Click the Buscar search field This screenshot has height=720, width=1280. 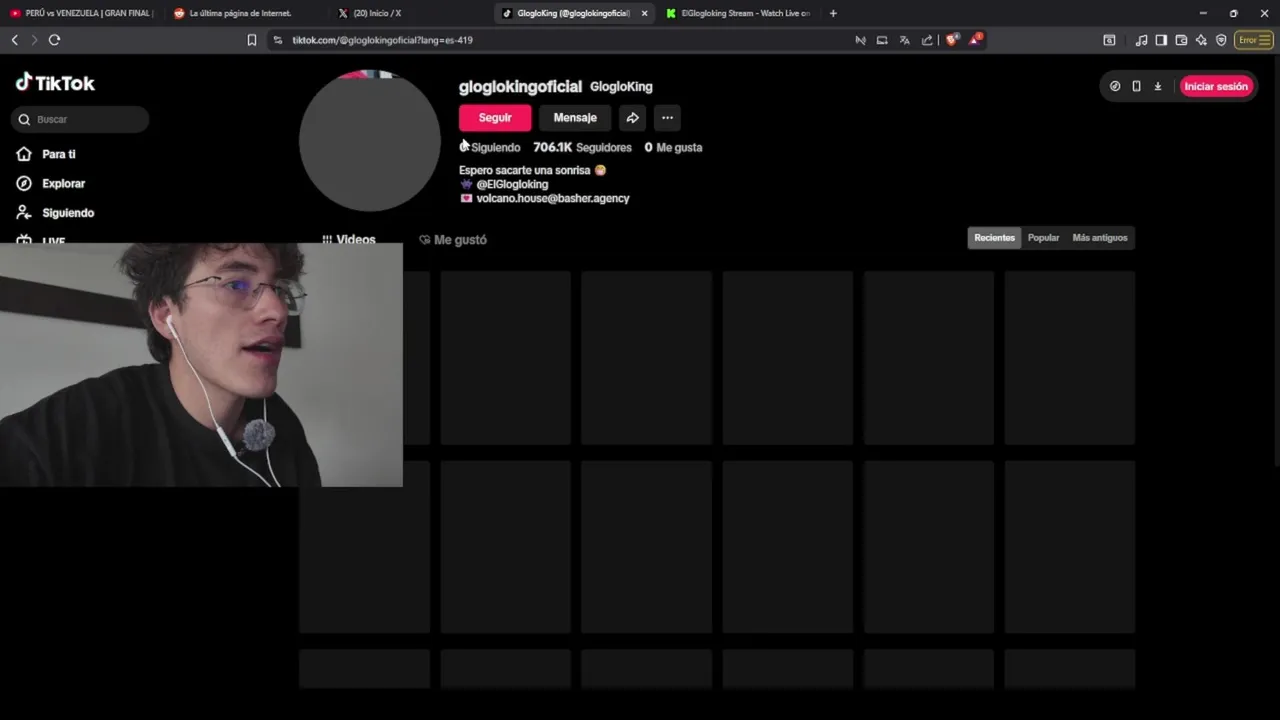[80, 119]
